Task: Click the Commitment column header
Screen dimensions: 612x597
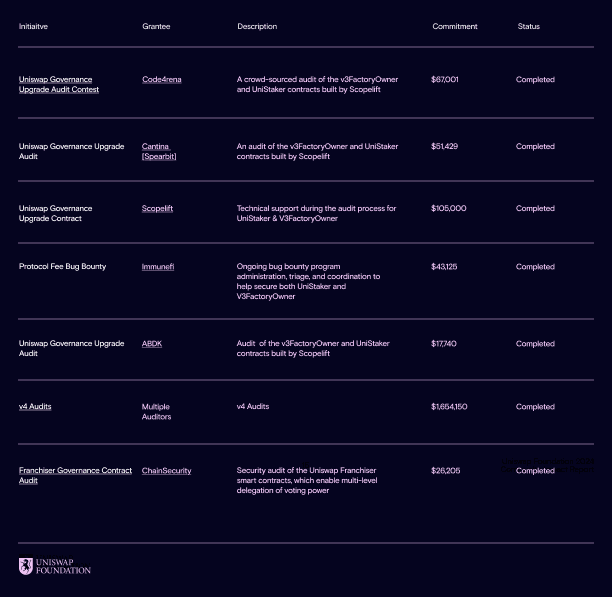Action: pos(454,26)
